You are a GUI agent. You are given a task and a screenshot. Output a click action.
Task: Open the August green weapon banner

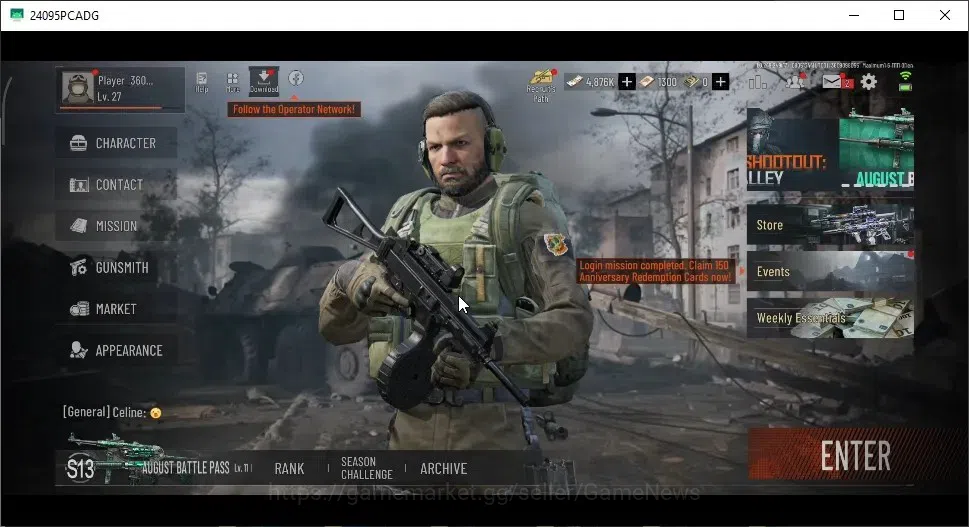click(876, 150)
